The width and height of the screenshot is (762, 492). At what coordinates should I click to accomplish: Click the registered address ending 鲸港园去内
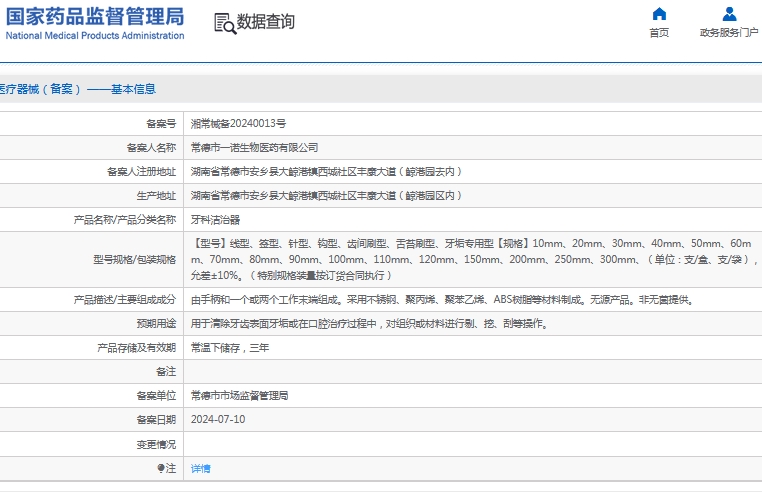click(x=326, y=172)
